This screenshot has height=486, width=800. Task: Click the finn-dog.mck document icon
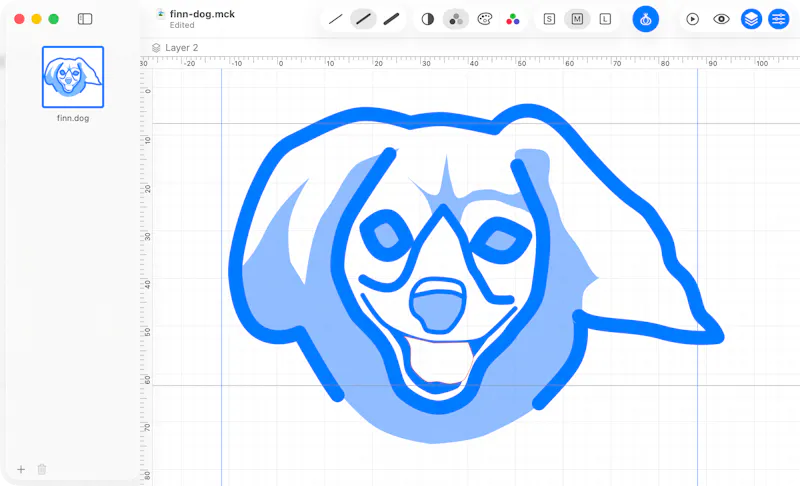pyautogui.click(x=161, y=14)
